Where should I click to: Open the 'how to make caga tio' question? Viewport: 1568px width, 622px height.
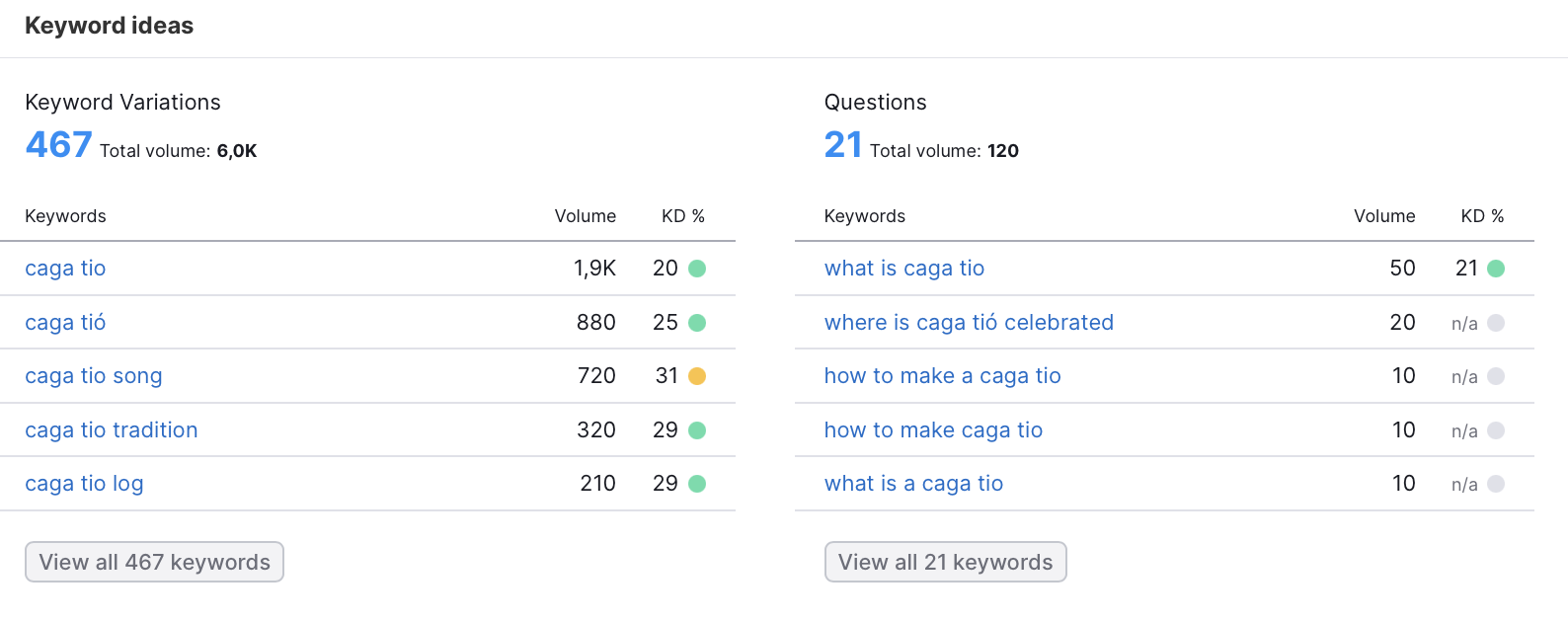tap(933, 430)
